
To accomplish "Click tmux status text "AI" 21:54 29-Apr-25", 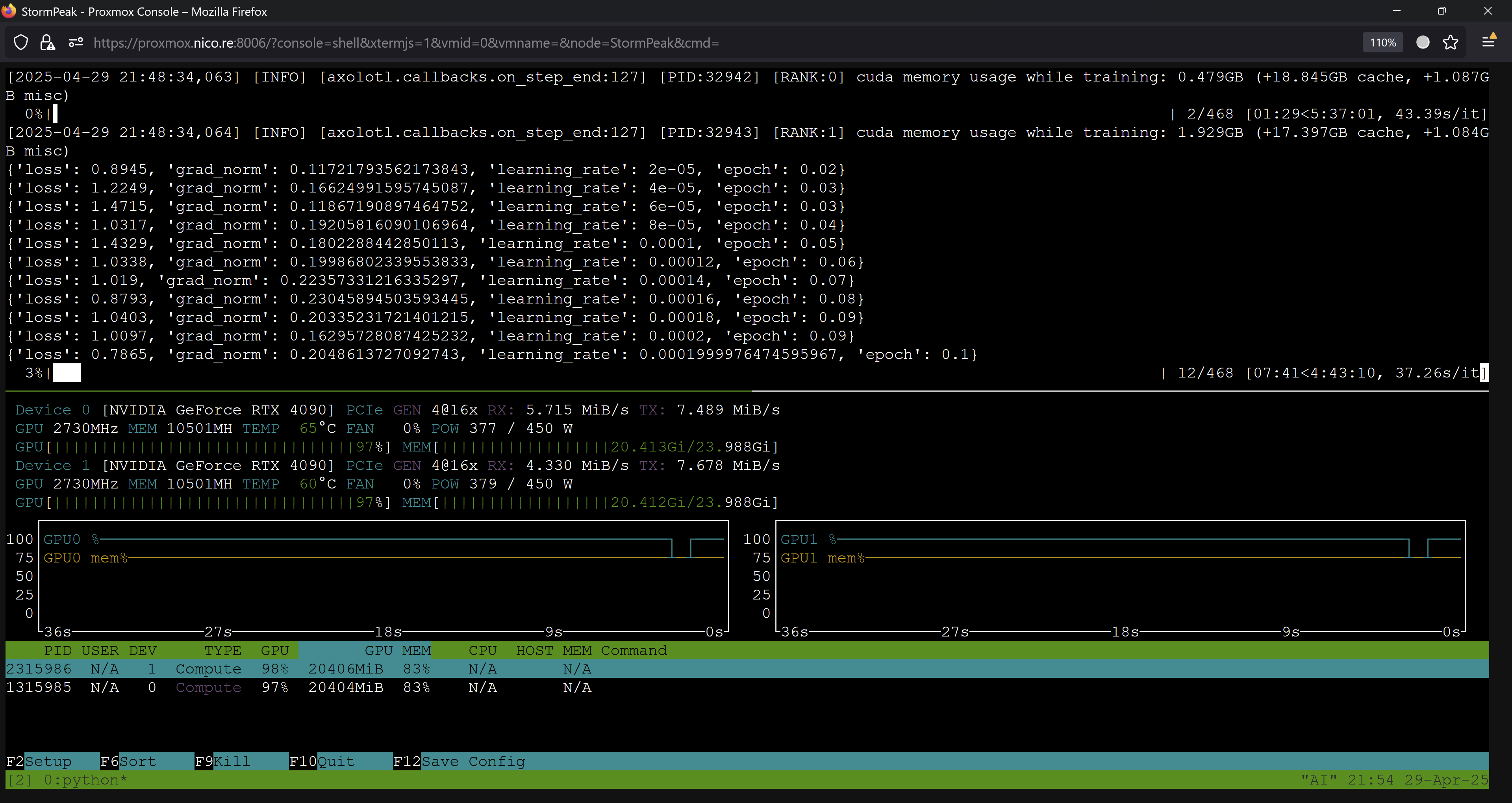I will point(1395,779).
